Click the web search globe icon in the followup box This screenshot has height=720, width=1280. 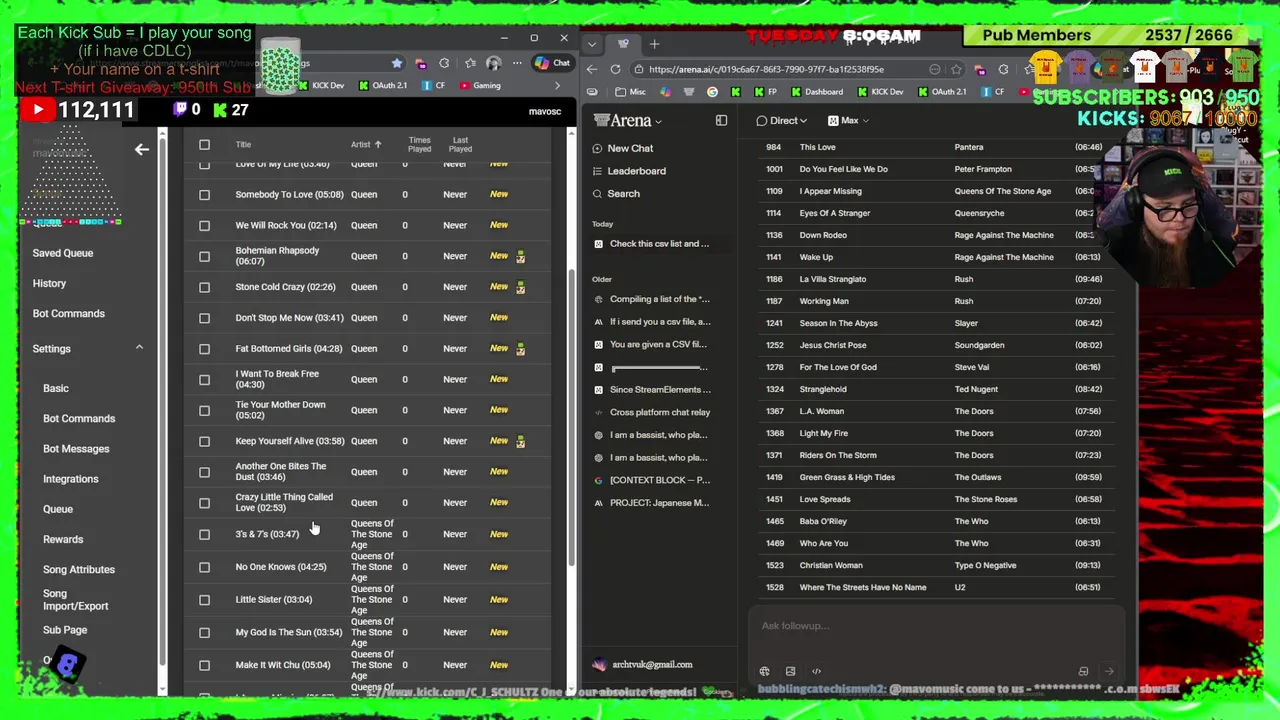pos(764,671)
